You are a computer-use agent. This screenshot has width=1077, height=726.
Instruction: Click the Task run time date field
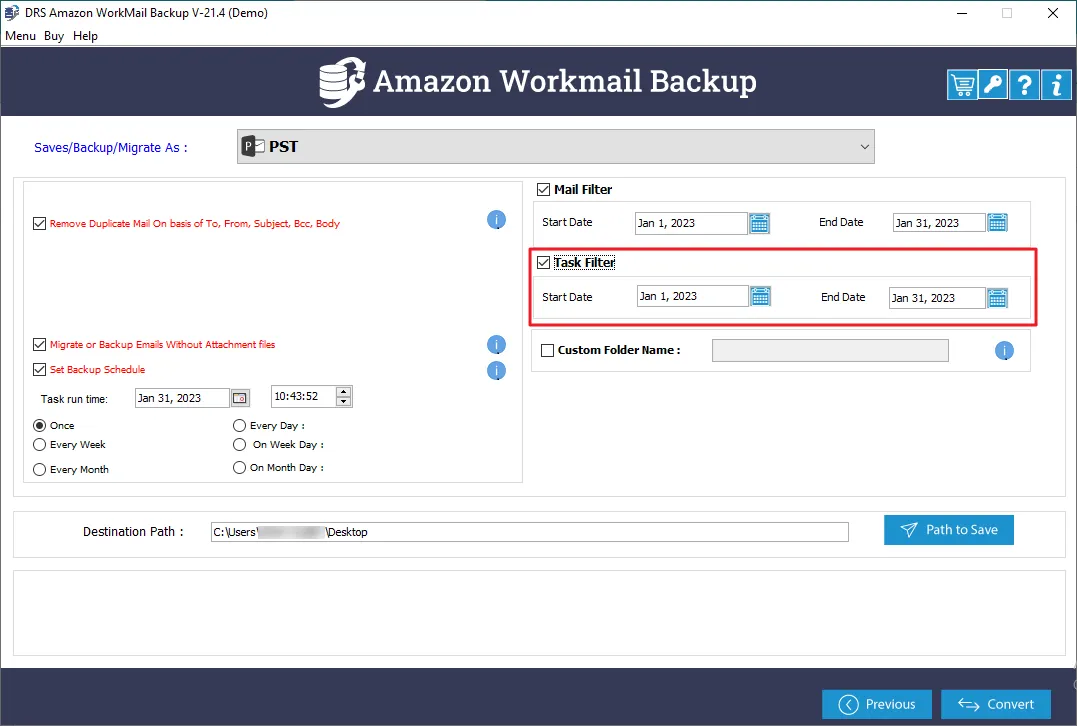pyautogui.click(x=182, y=398)
